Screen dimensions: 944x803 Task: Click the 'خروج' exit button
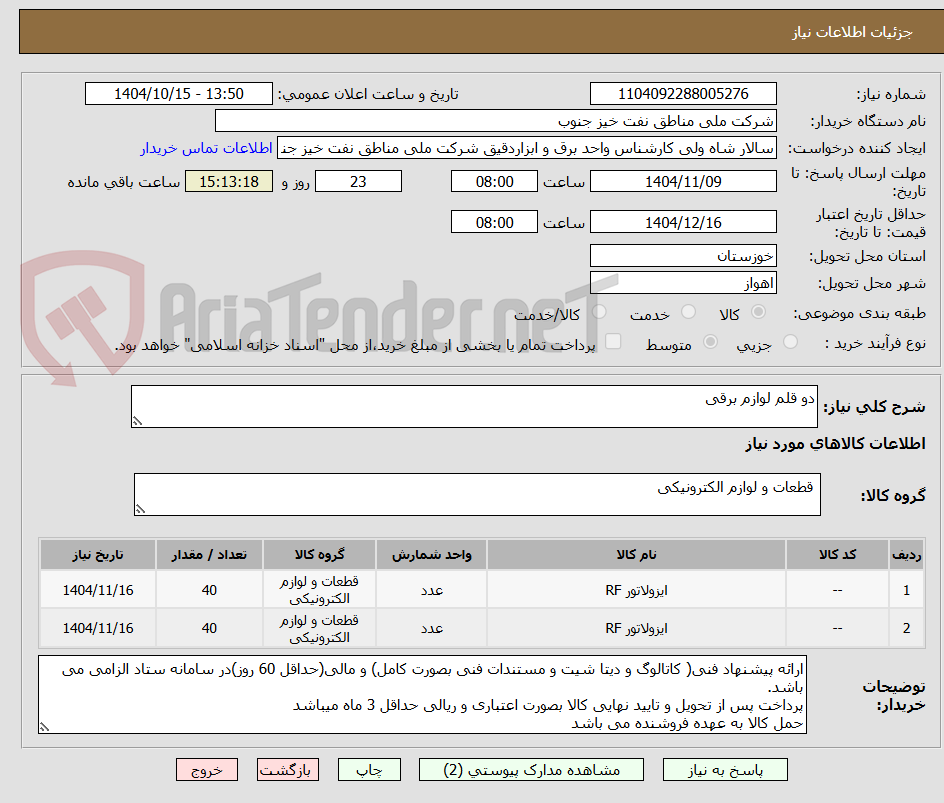coord(206,770)
